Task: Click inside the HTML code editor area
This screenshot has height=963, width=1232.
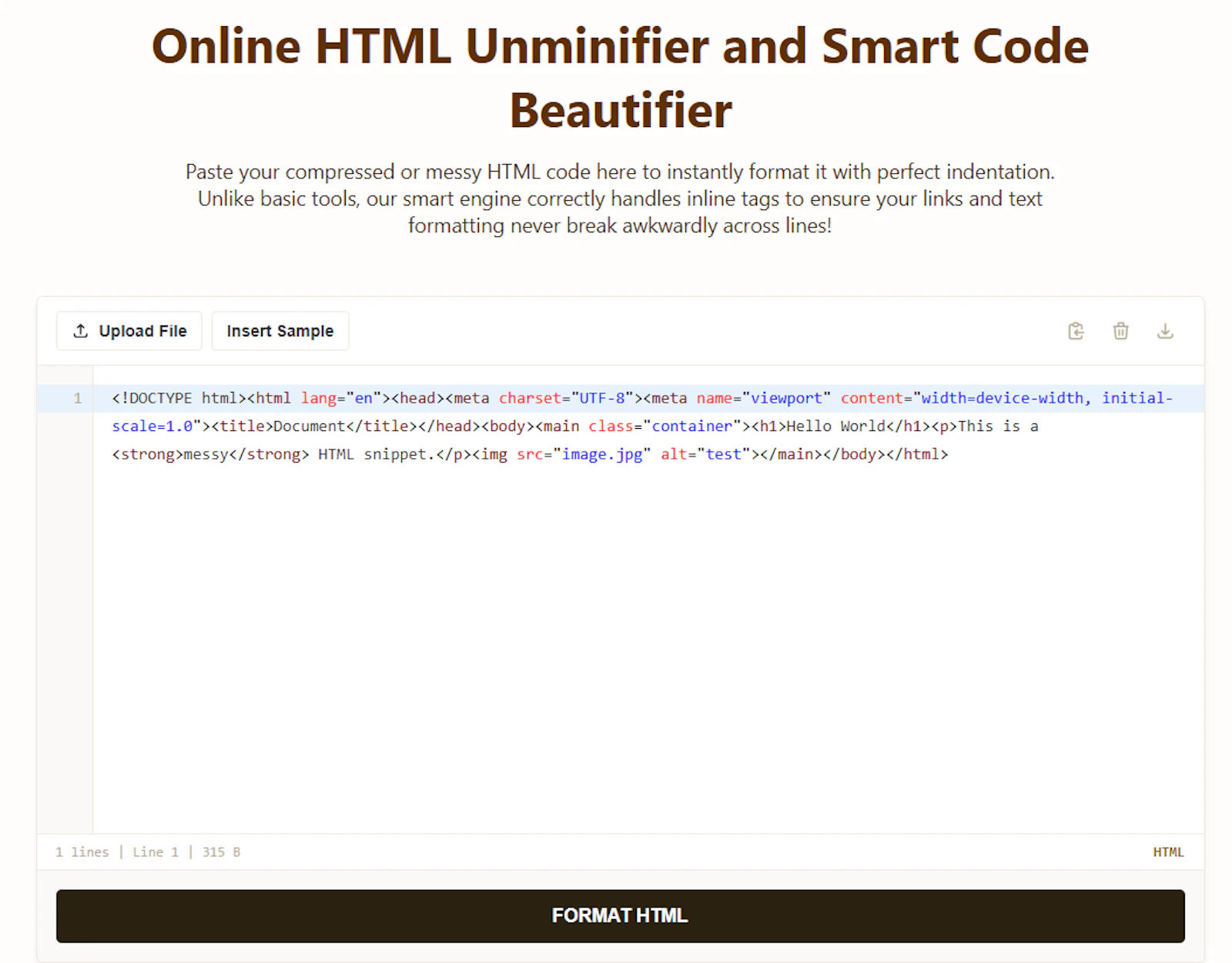Action: click(x=648, y=600)
